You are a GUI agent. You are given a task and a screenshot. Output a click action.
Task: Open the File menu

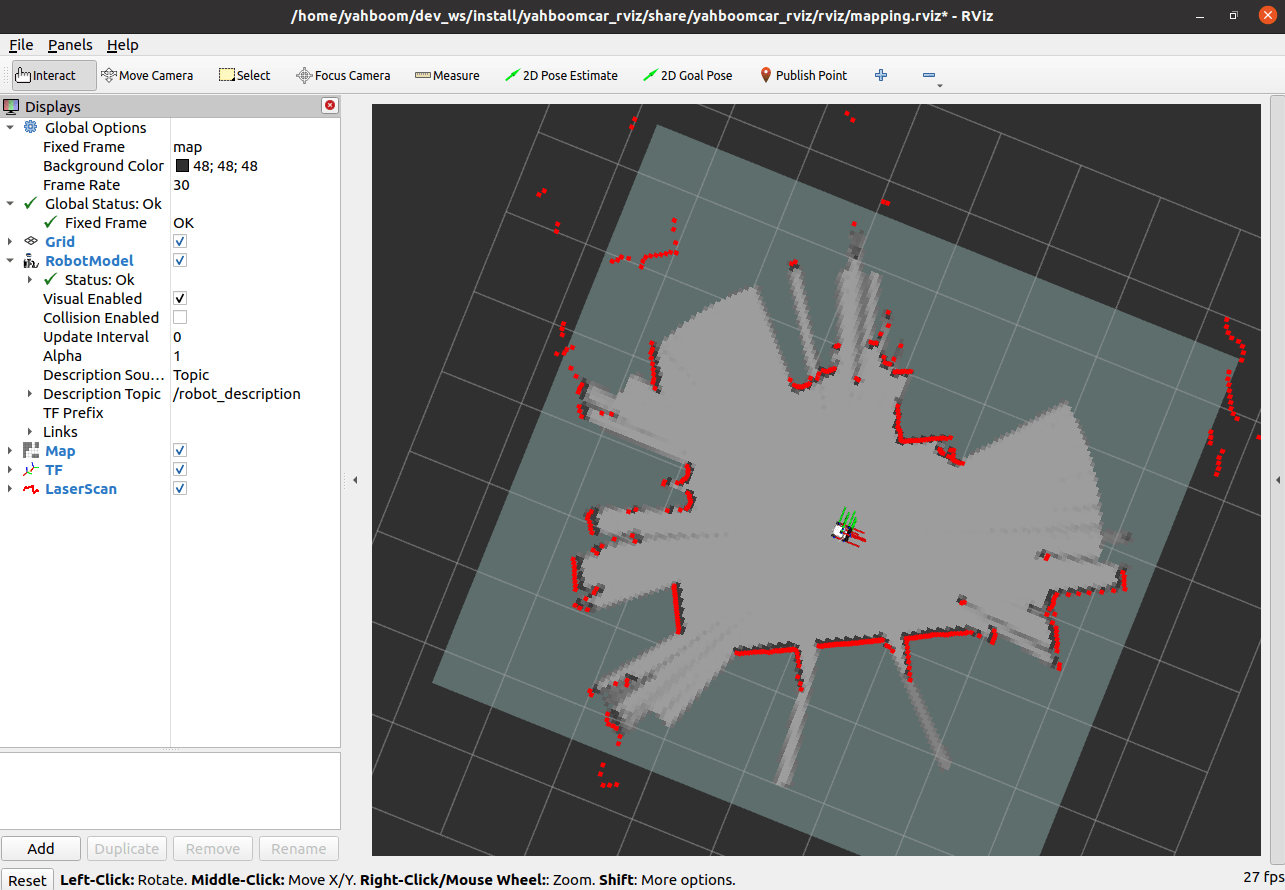(21, 45)
